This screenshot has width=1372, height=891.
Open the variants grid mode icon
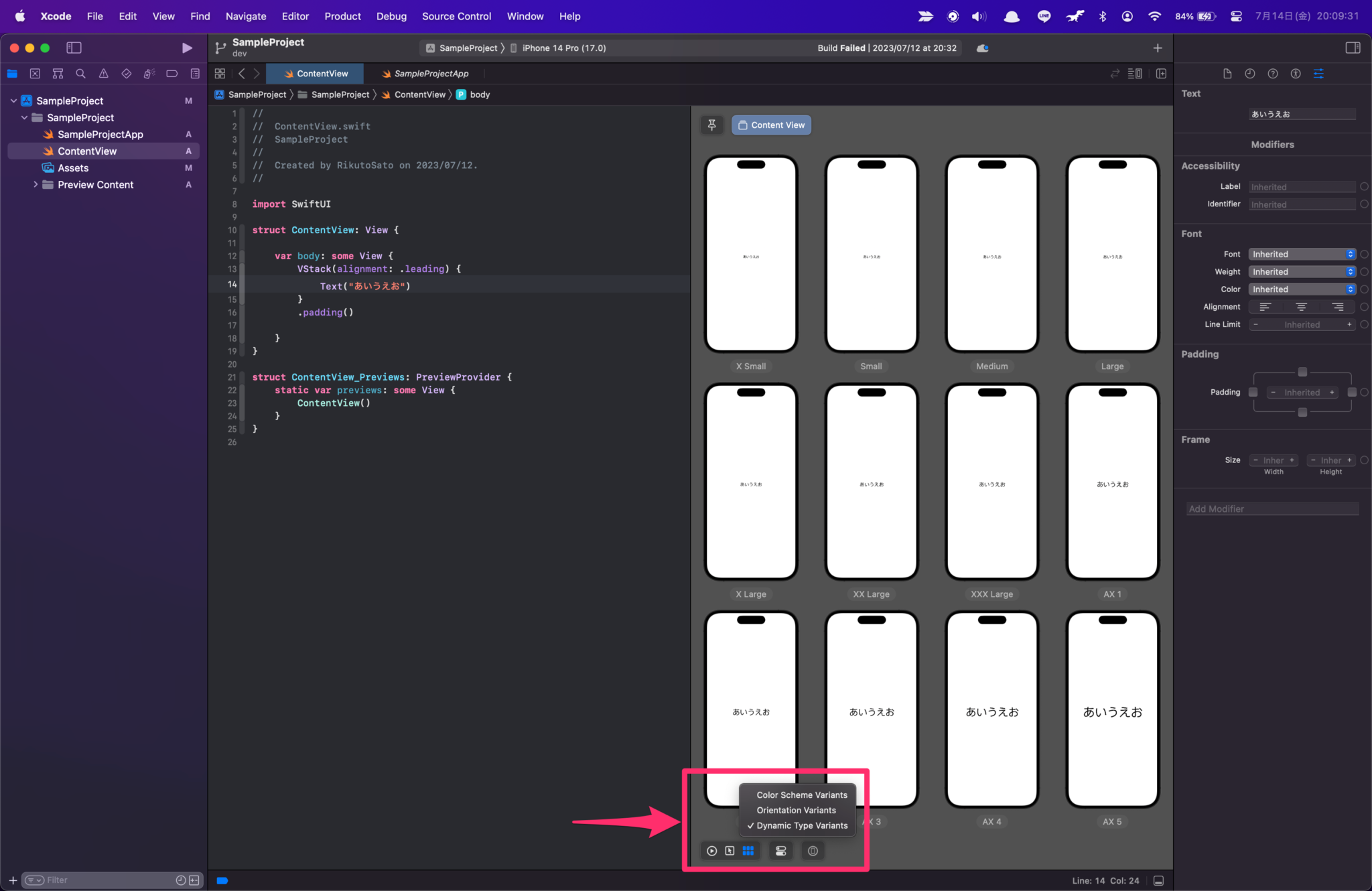(x=748, y=851)
